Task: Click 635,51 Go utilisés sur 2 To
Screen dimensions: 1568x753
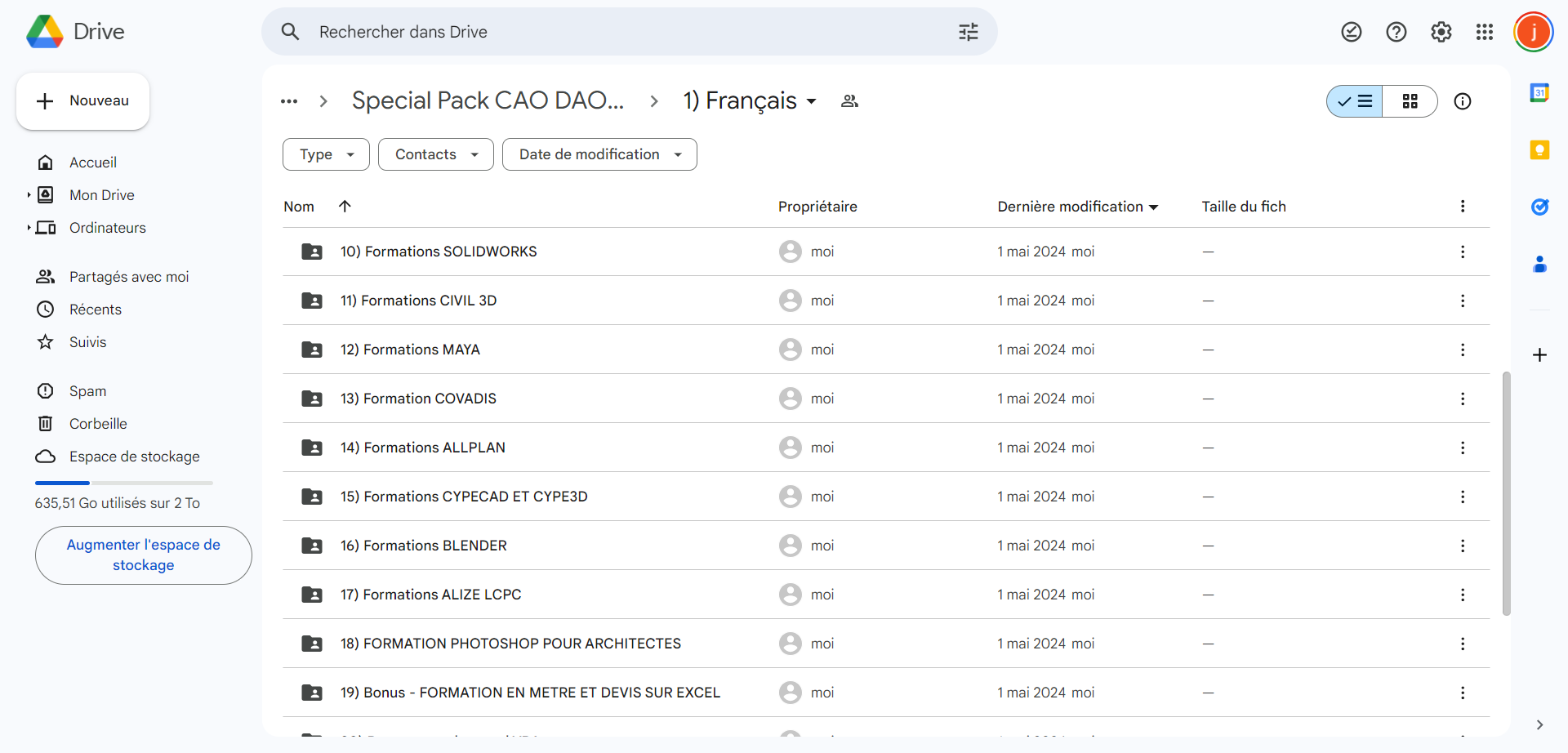Action: point(118,503)
